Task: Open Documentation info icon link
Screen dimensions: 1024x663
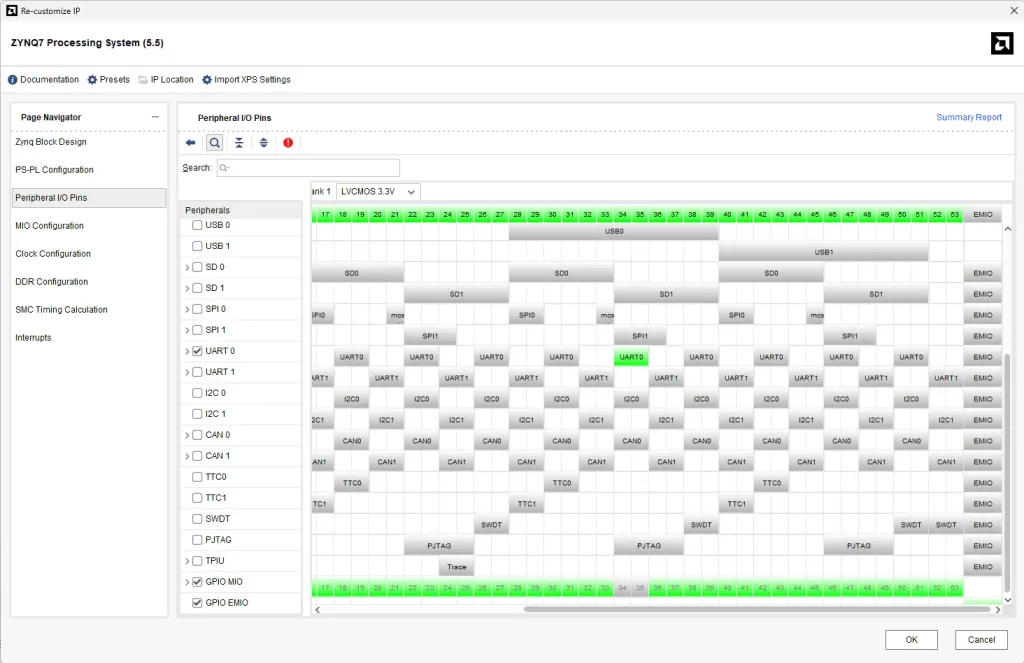Action: 43,80
